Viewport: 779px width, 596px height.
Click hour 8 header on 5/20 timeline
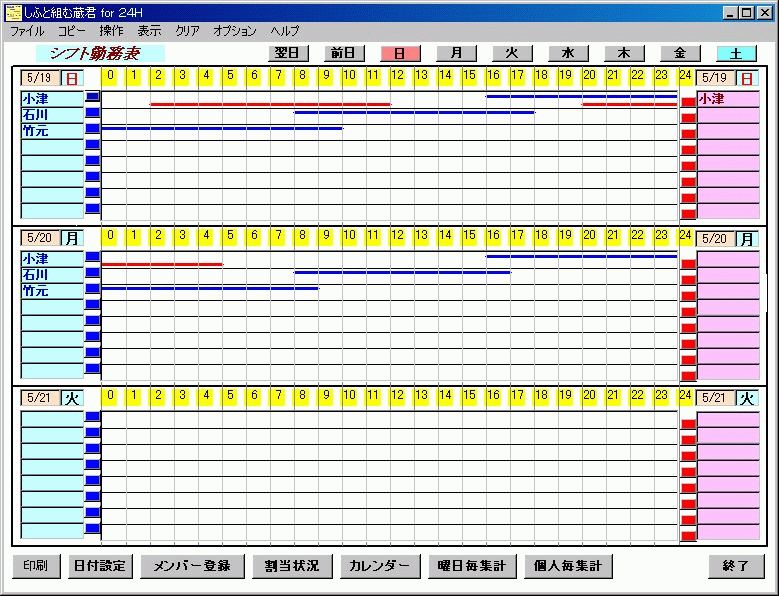pyautogui.click(x=302, y=235)
